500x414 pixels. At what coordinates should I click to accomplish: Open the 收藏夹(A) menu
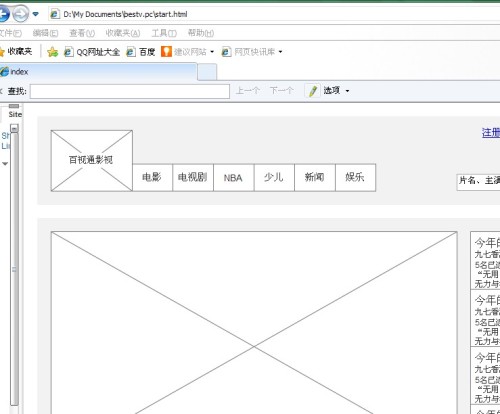click(123, 33)
